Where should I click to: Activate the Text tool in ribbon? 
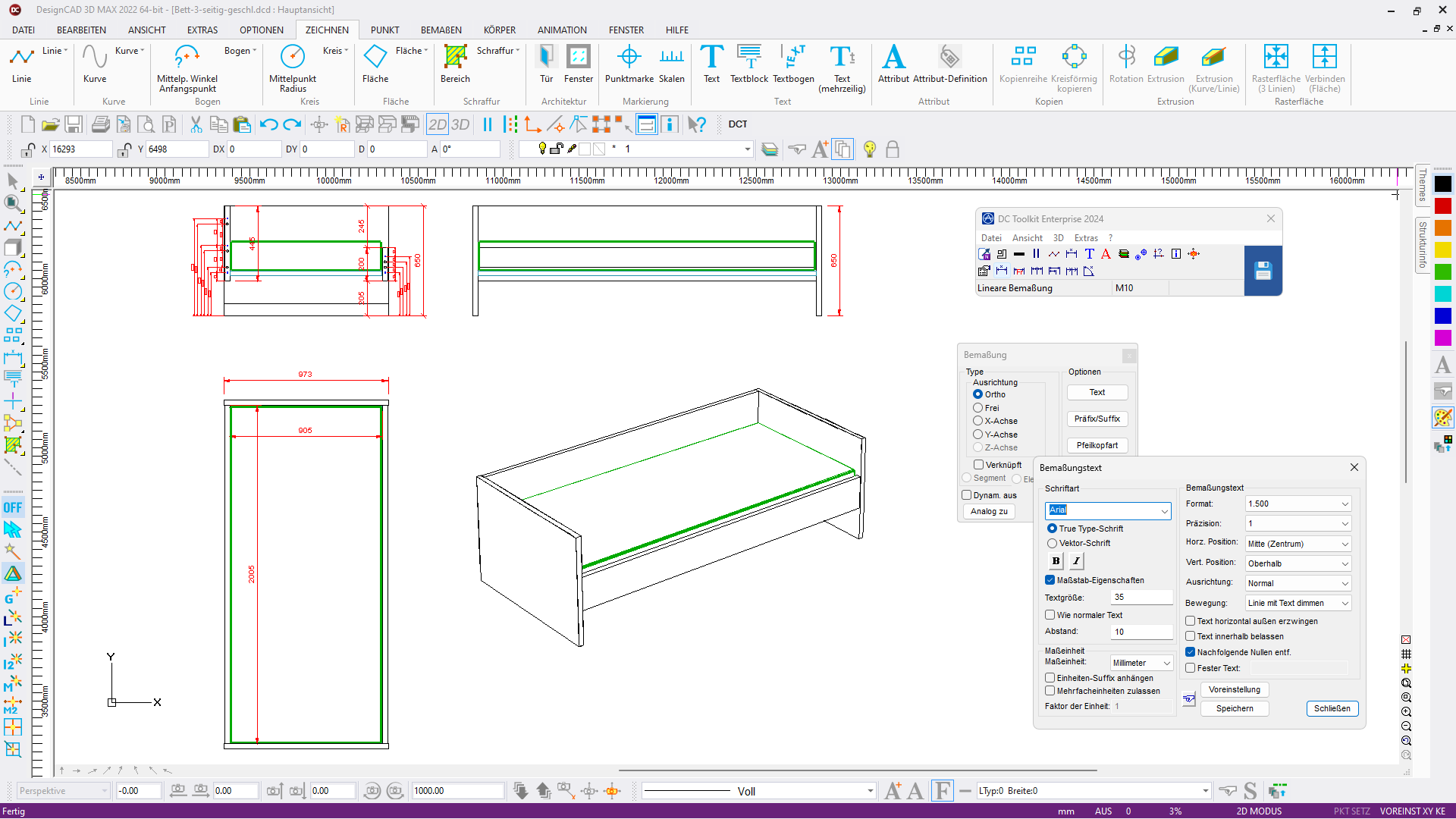tap(711, 64)
